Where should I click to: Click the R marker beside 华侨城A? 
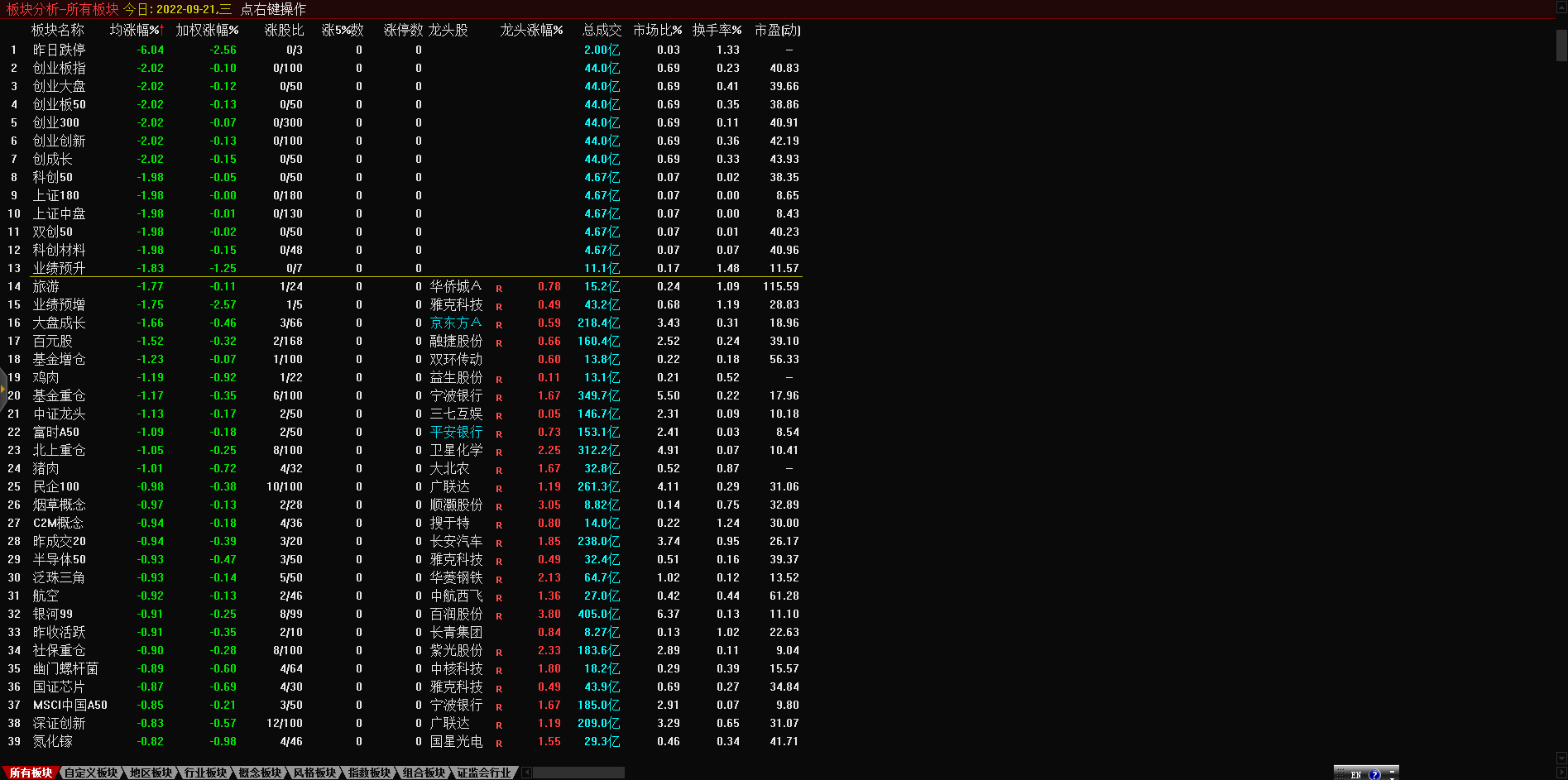(499, 289)
